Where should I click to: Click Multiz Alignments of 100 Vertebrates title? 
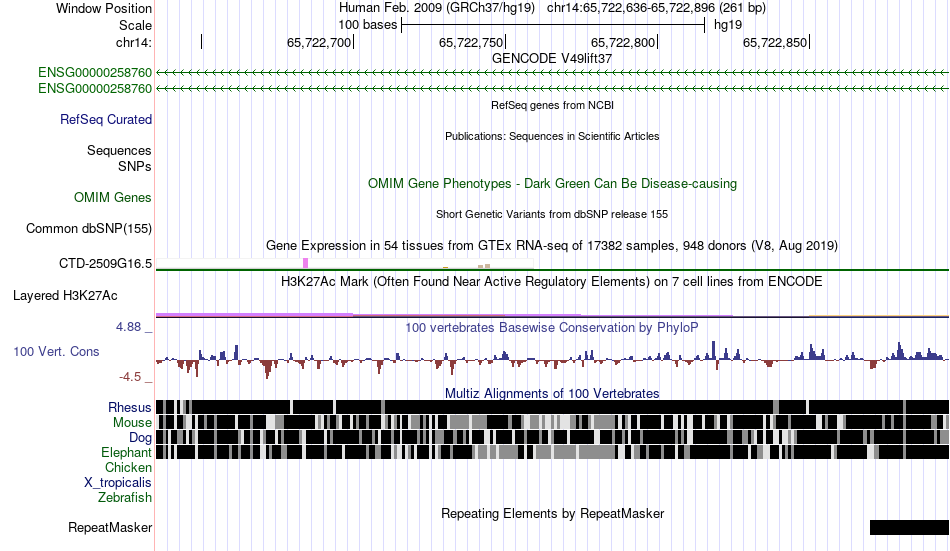(x=552, y=393)
